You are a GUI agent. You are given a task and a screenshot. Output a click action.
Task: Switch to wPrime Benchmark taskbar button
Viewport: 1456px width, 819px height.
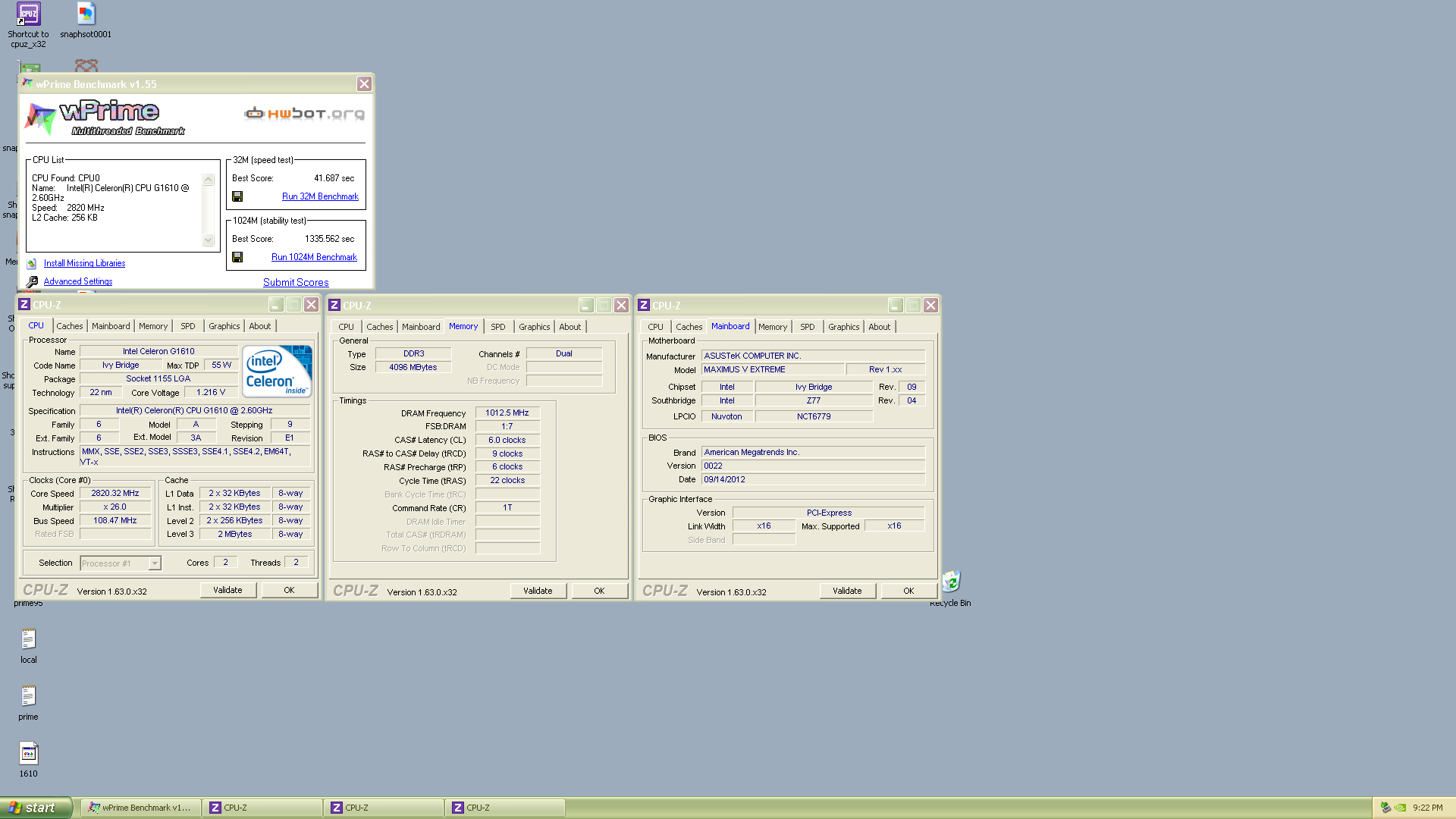click(x=141, y=808)
